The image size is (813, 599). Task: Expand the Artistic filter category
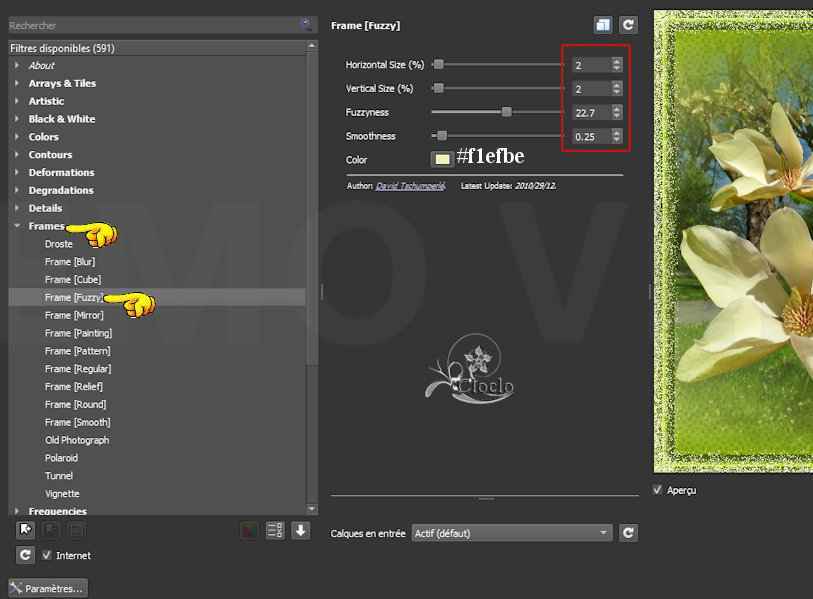46,101
